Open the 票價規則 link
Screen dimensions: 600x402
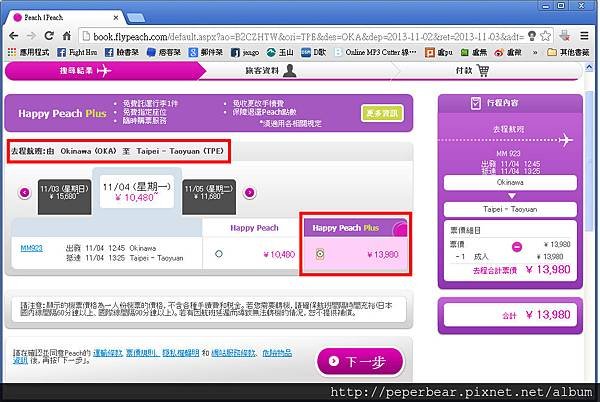point(142,353)
